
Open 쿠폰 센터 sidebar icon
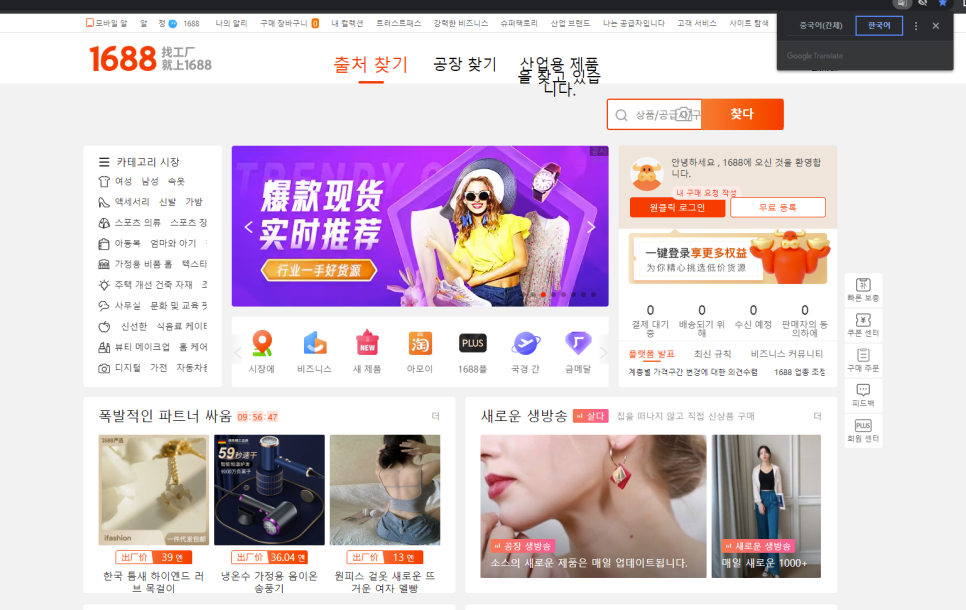(x=863, y=325)
